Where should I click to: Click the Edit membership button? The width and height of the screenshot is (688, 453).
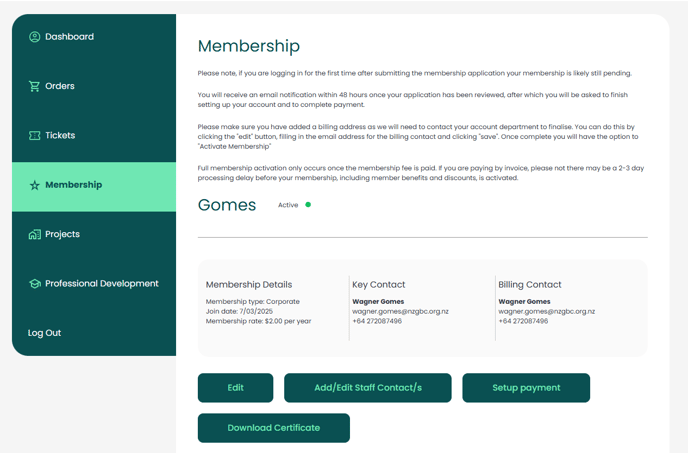coord(235,388)
